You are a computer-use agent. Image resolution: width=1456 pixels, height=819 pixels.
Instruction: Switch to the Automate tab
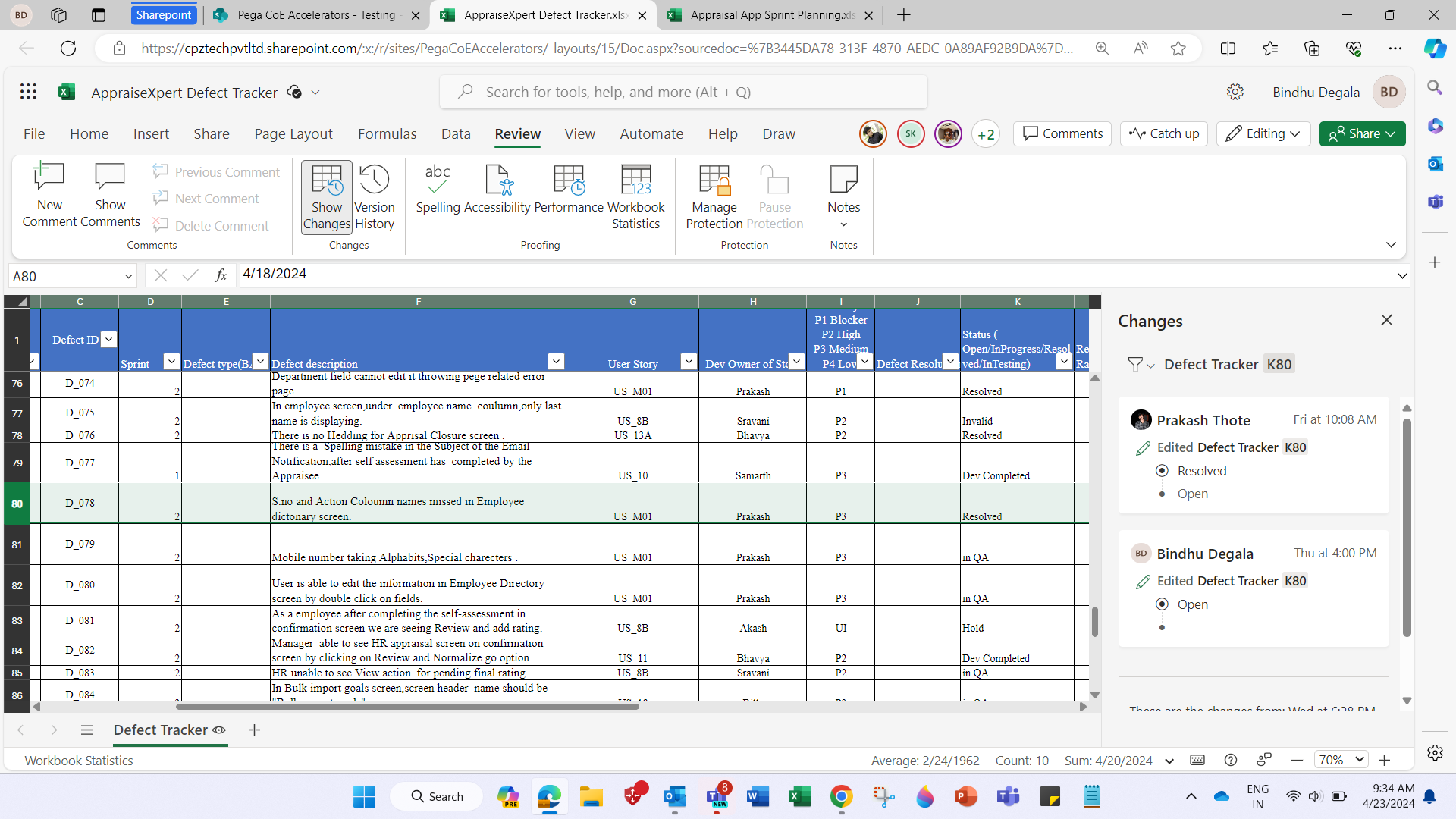tap(651, 133)
